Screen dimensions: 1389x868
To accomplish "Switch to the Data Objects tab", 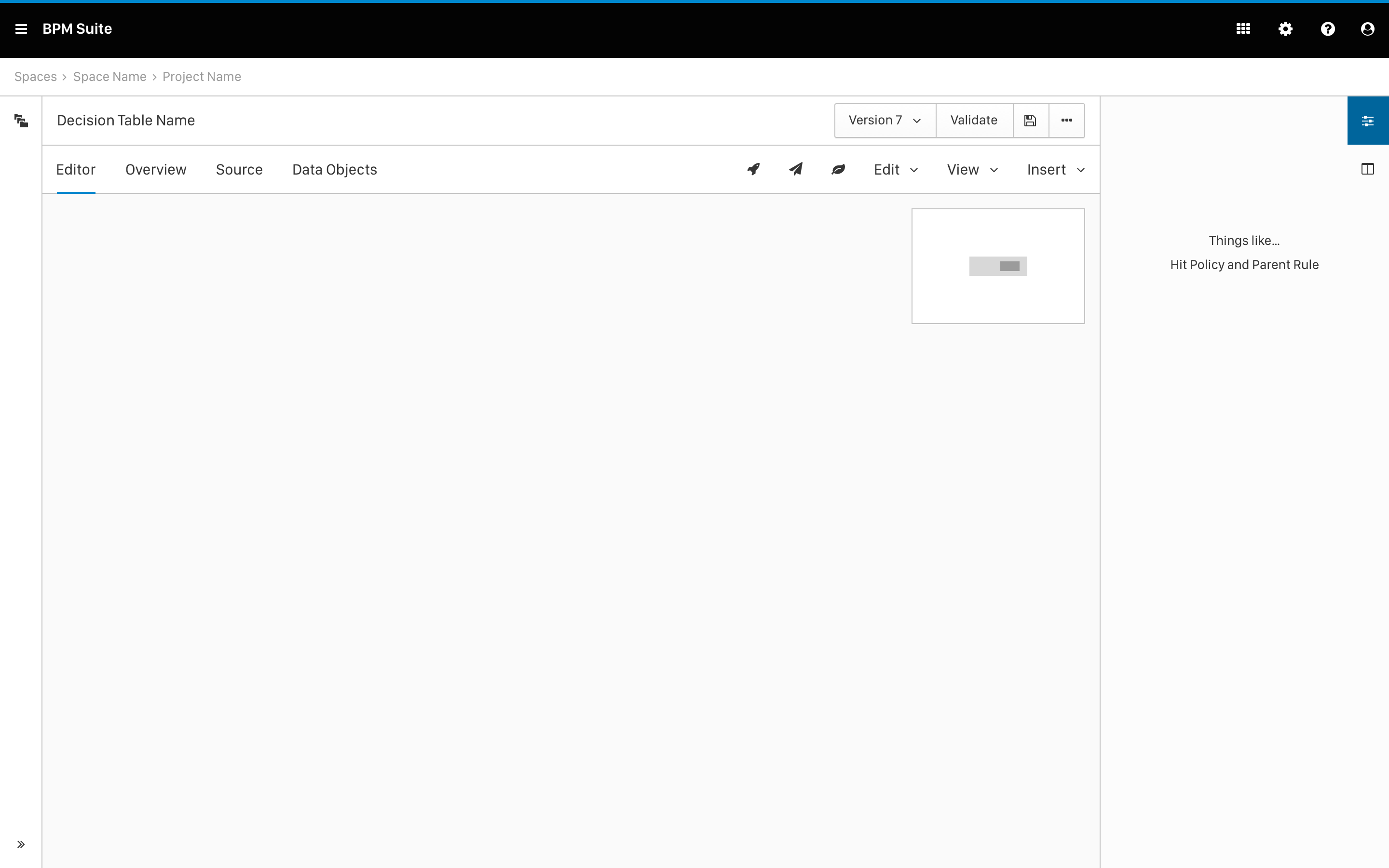I will click(334, 170).
